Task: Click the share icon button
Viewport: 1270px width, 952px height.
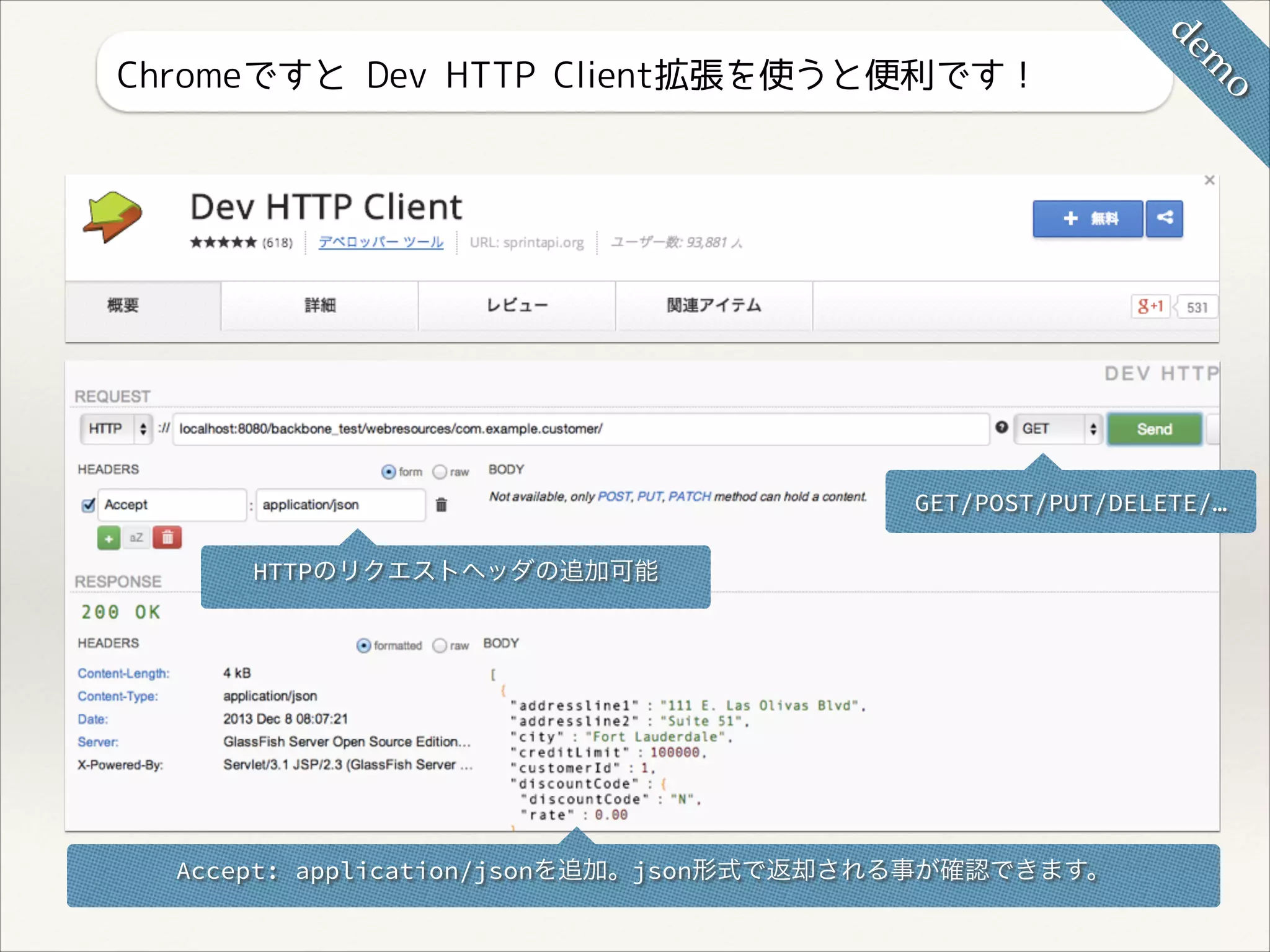Action: point(1165,218)
